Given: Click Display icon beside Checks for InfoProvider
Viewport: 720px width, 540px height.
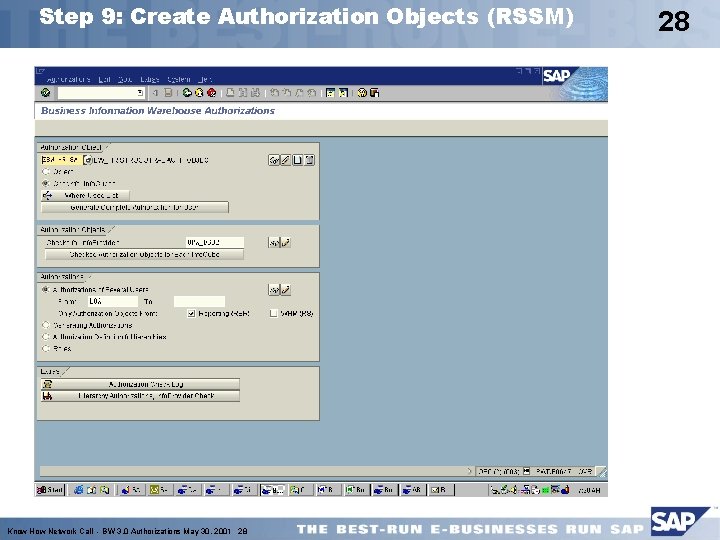Looking at the screenshot, I should click(274, 242).
